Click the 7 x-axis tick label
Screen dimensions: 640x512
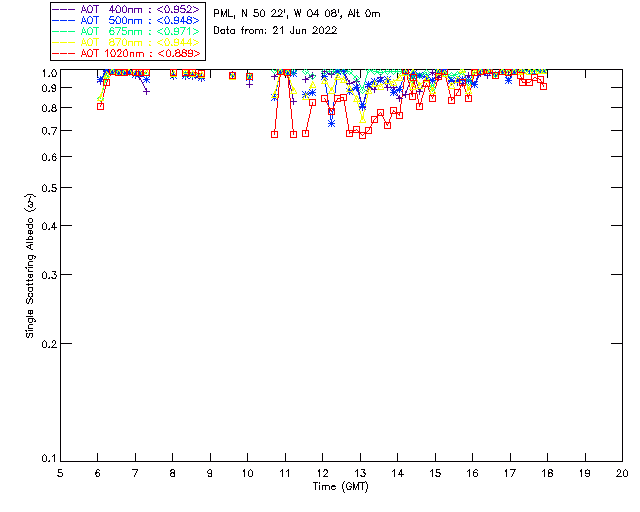135,473
